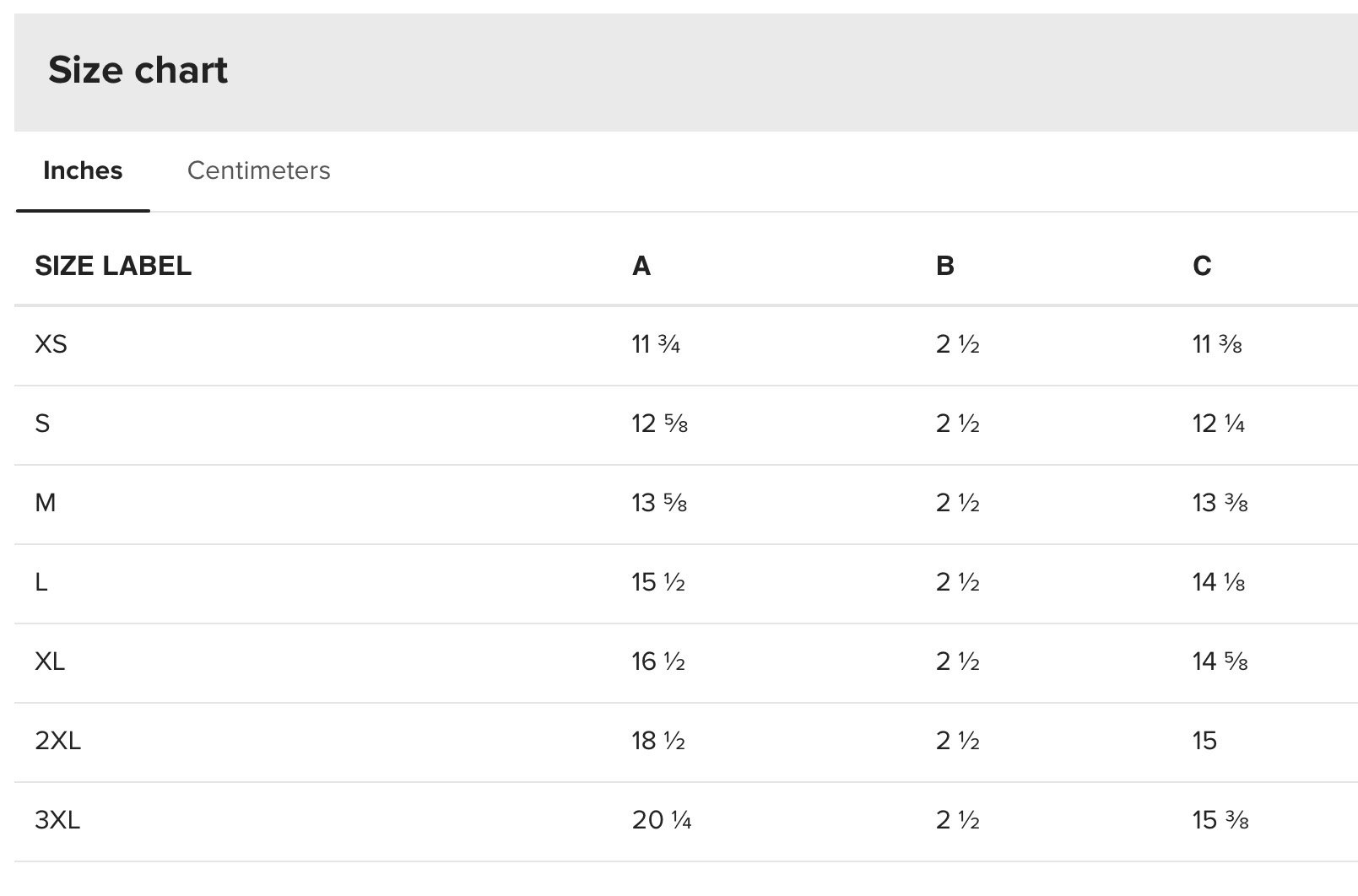Select the 3XL size row label
Image resolution: width=1358 pixels, height=896 pixels.
pos(57,820)
